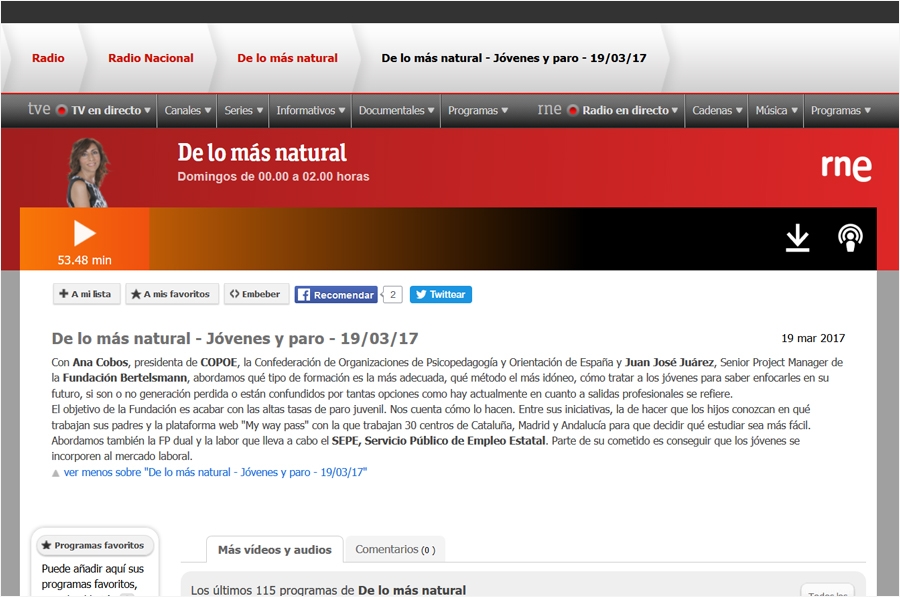Go to Radio Nacional breadcrumb
The image size is (900, 597).
151,58
